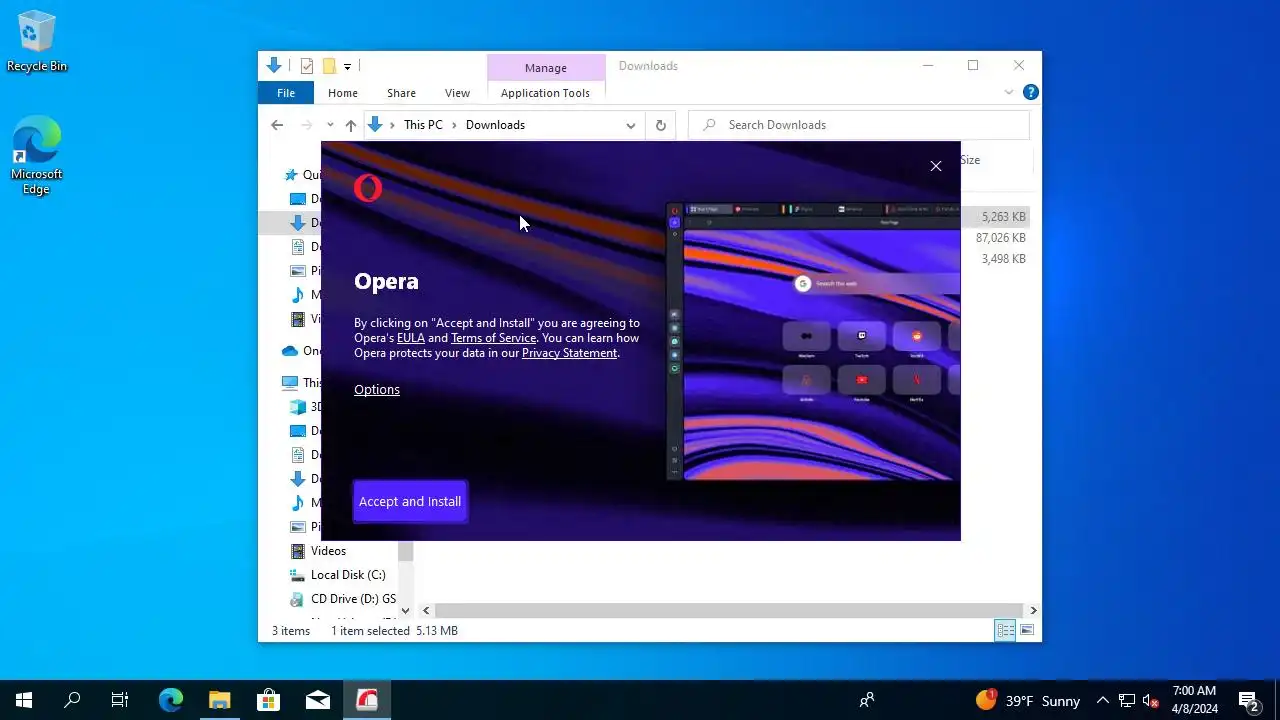Collapse the ribbon with the chevron
Image resolution: width=1280 pixels, height=720 pixels.
tap(1009, 92)
